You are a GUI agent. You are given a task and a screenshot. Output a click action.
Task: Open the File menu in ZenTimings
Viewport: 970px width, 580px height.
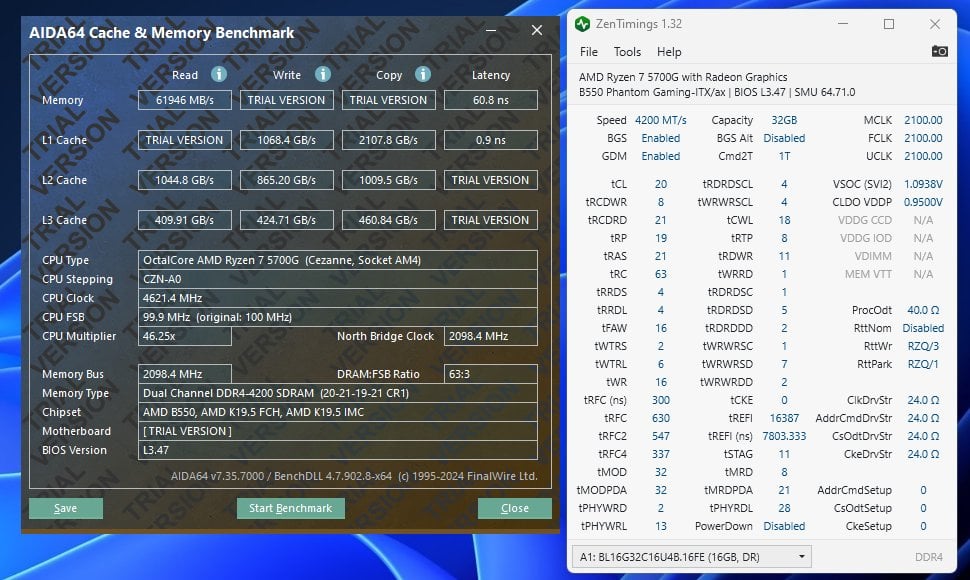tap(588, 52)
